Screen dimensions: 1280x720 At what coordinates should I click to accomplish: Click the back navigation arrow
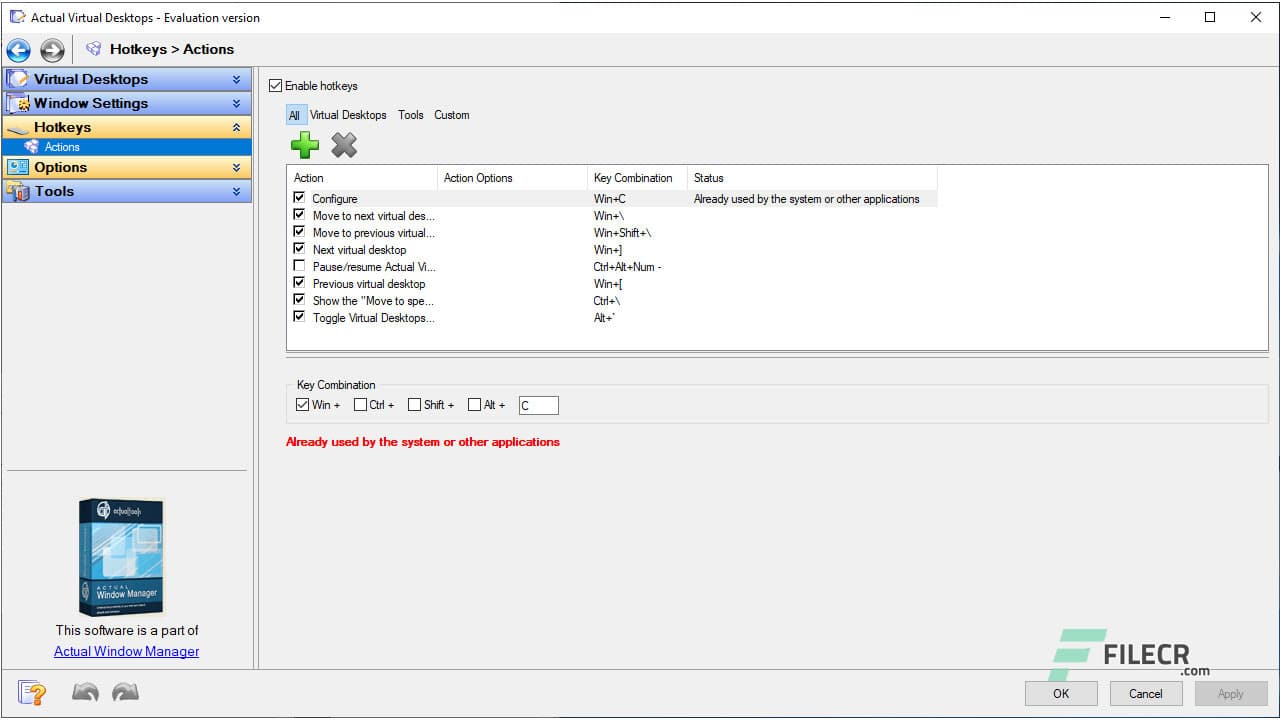click(18, 49)
